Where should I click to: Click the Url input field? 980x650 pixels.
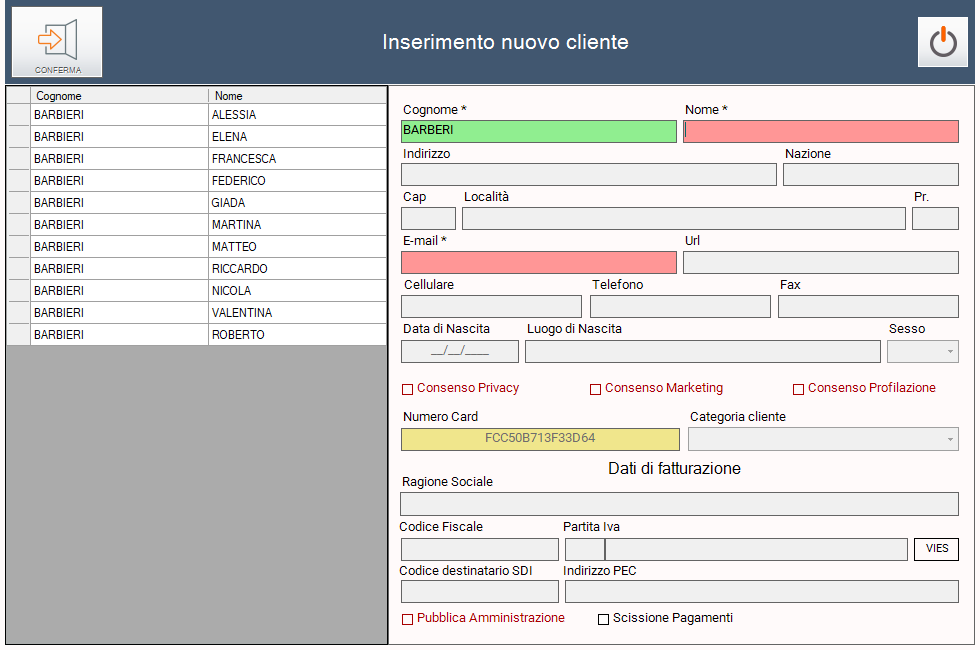pyautogui.click(x=821, y=262)
